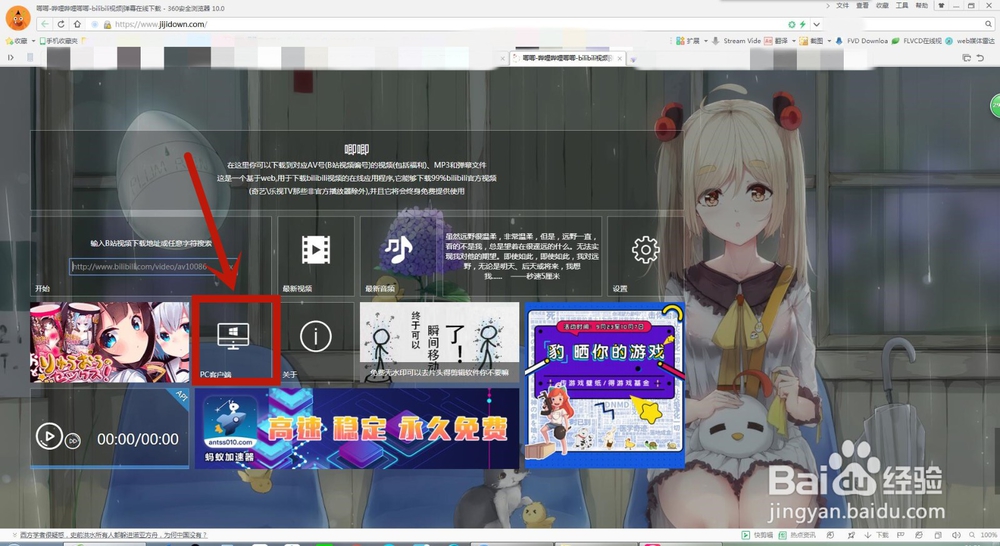The width and height of the screenshot is (1000, 546).
Task: Click the 热点资讯 status bar button
Action: 797,535
